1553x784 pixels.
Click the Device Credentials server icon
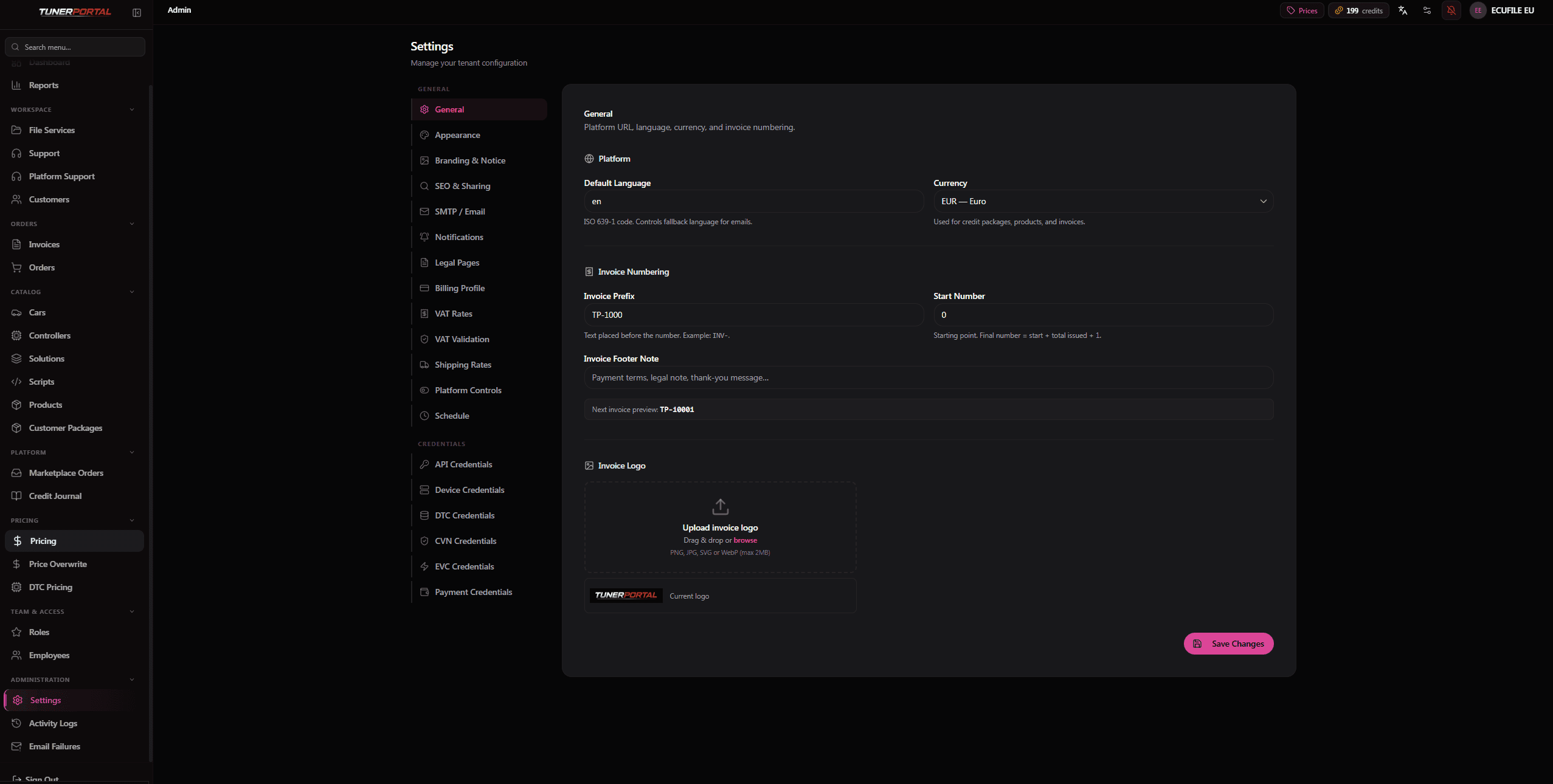click(x=424, y=490)
